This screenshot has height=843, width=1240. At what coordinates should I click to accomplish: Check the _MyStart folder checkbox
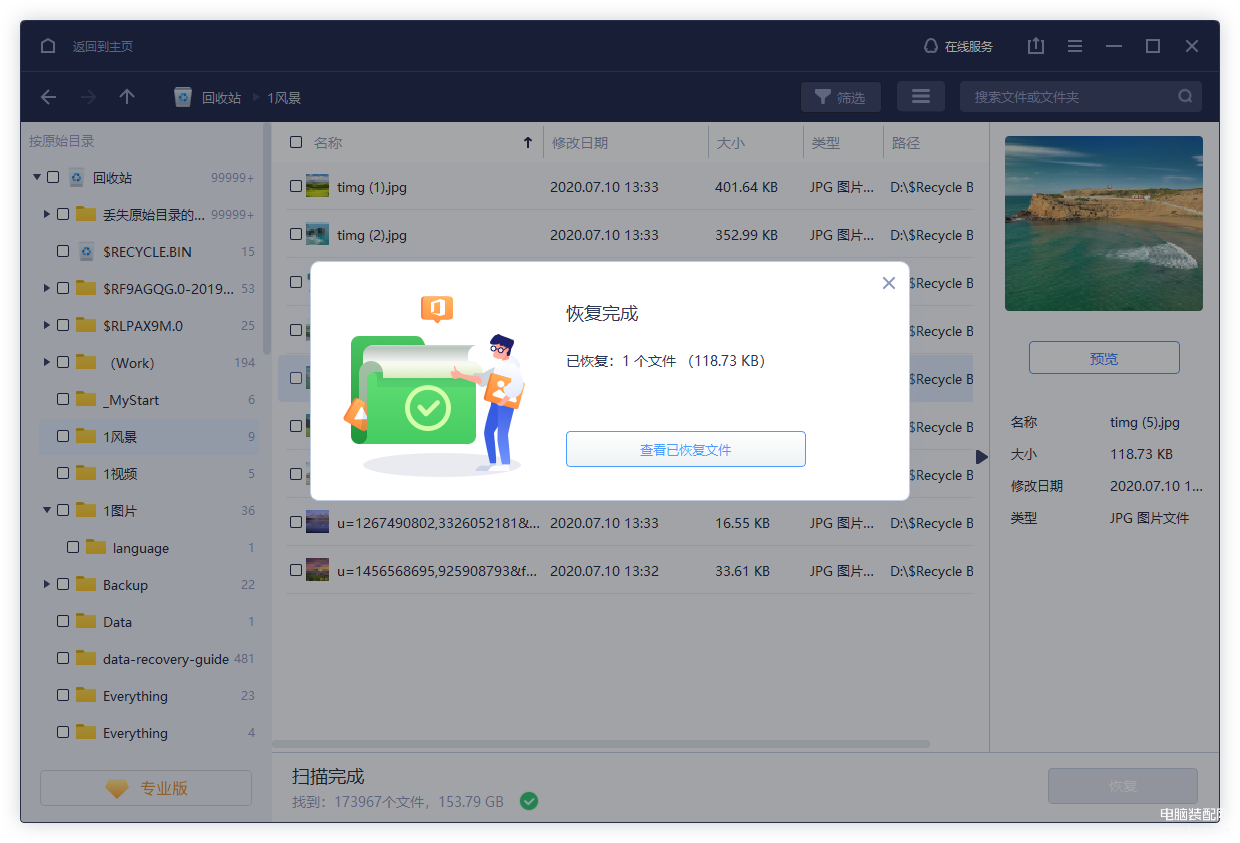[63, 399]
